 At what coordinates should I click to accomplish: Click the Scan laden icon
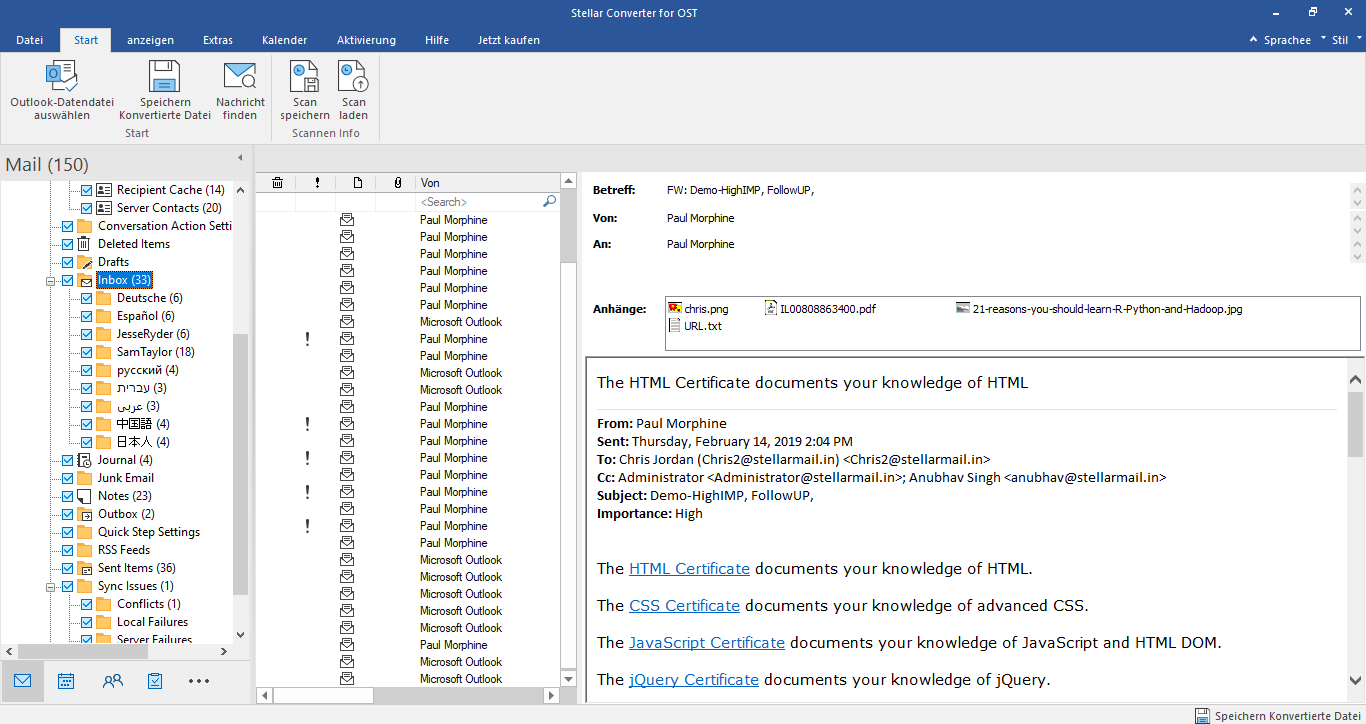click(x=353, y=77)
